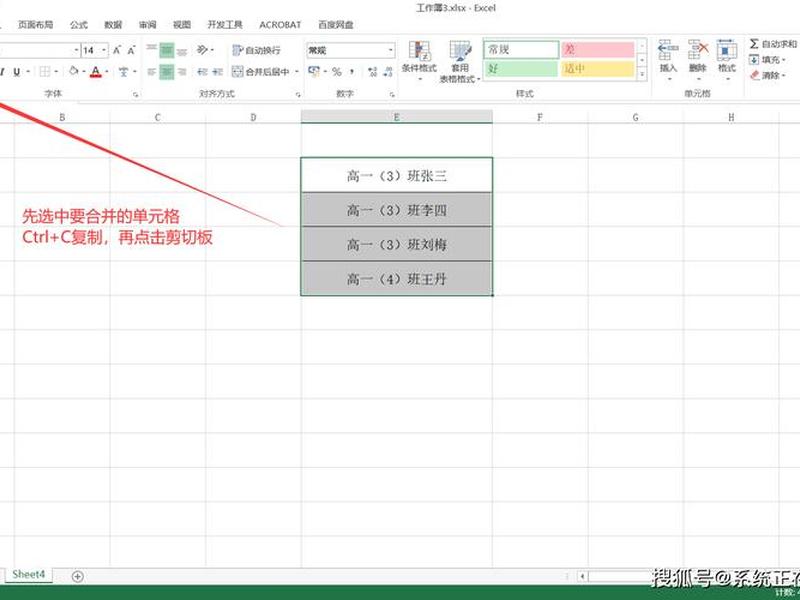Screen dimensions: 800x600
Task: Apply the yellow 适中 cell style
Action: point(598,68)
